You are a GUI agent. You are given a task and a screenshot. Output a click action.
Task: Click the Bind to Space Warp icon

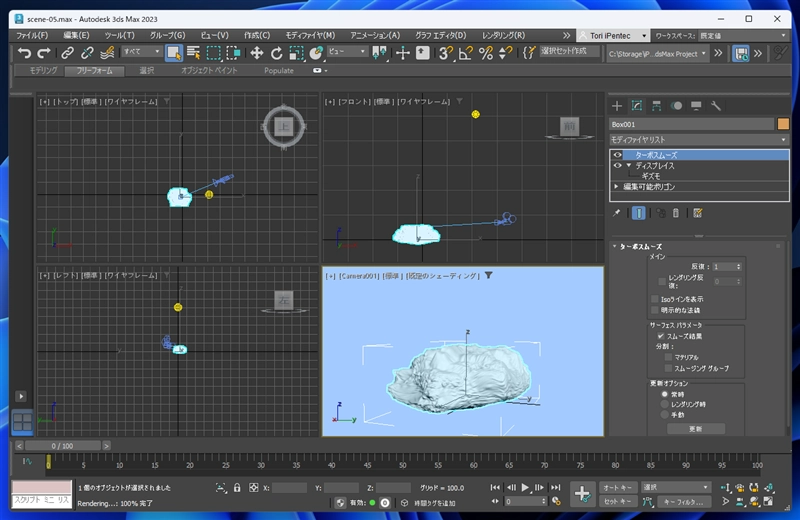(107, 53)
